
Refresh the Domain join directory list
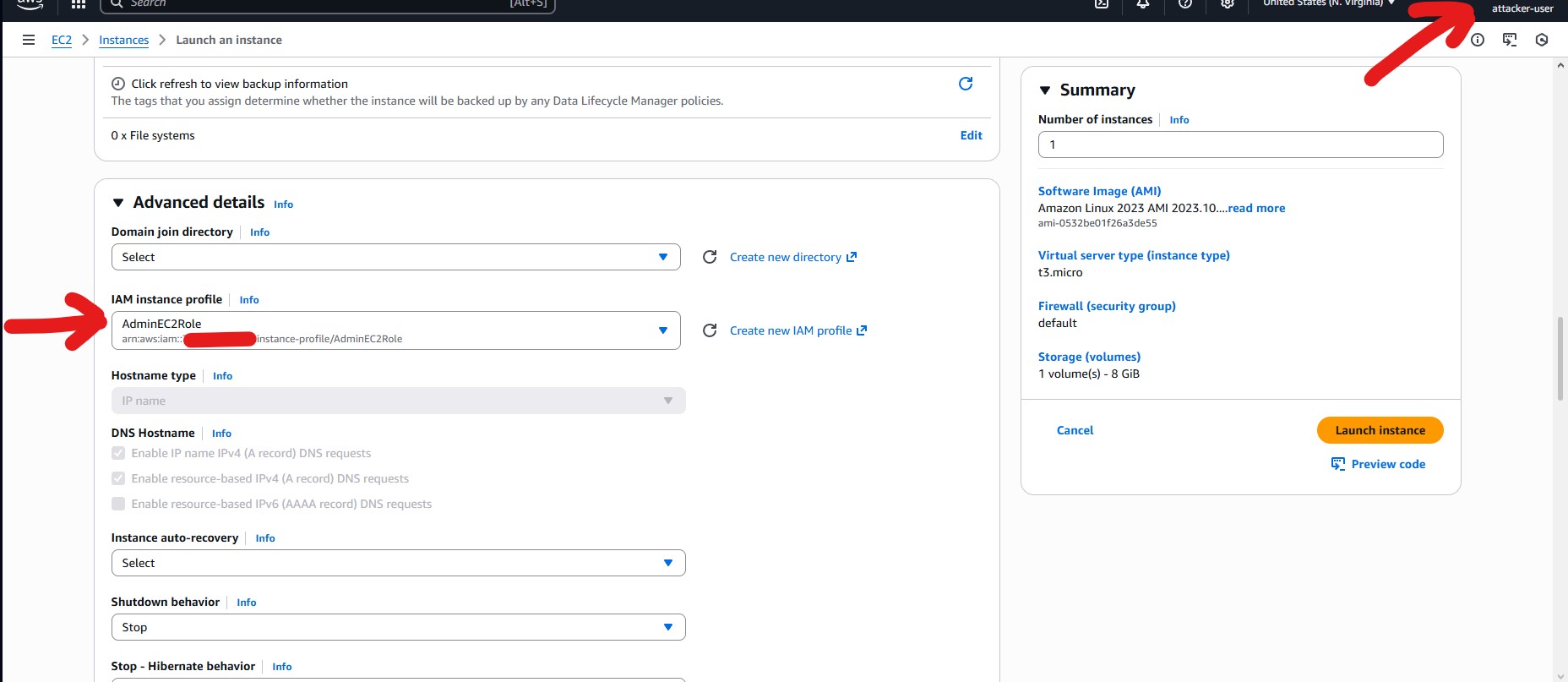710,257
